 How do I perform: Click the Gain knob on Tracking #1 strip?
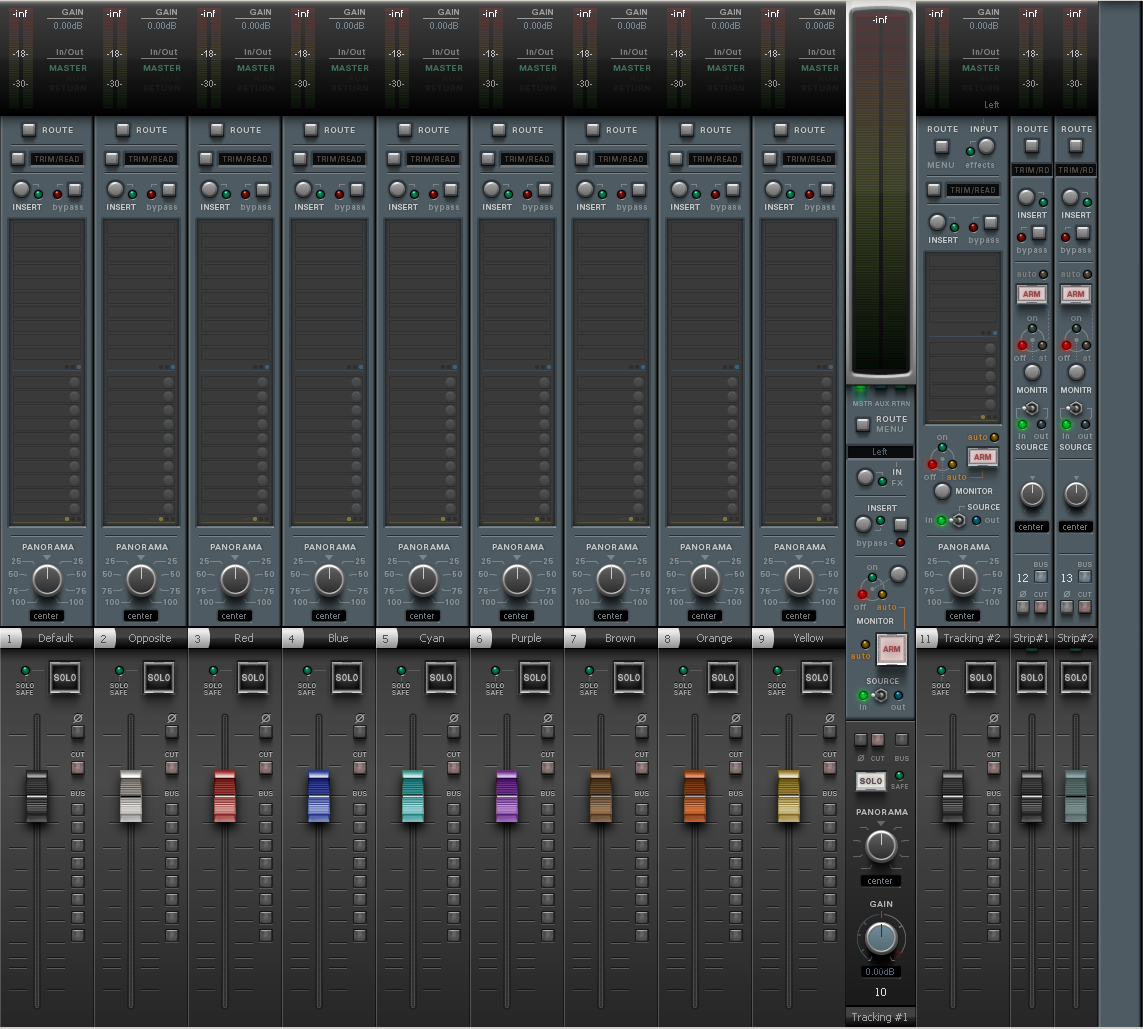point(880,937)
